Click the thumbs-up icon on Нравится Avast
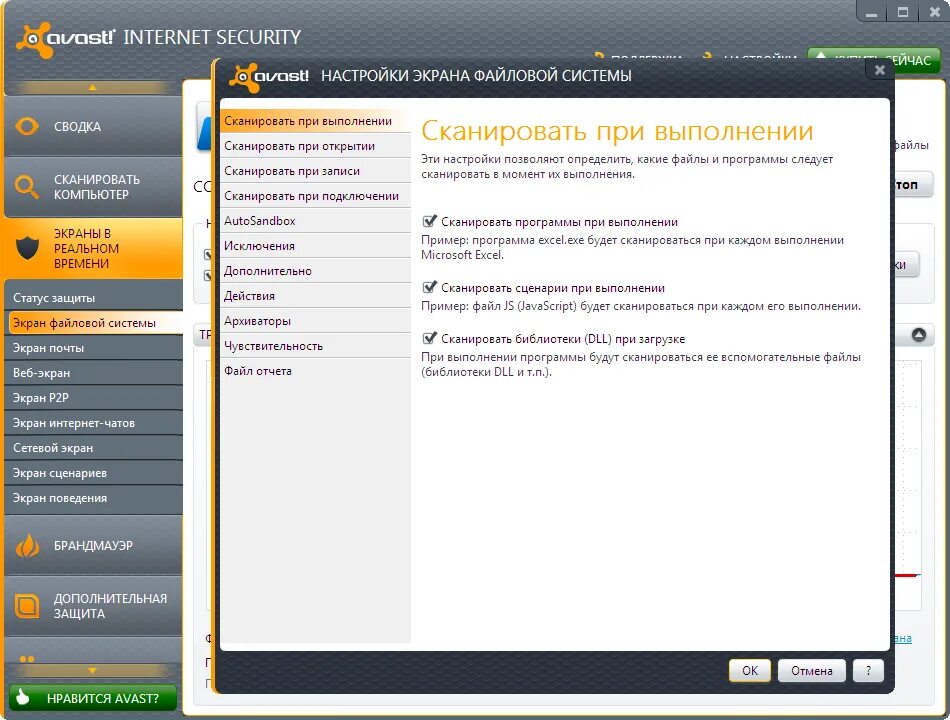Screen dimensions: 950x720 (22, 697)
